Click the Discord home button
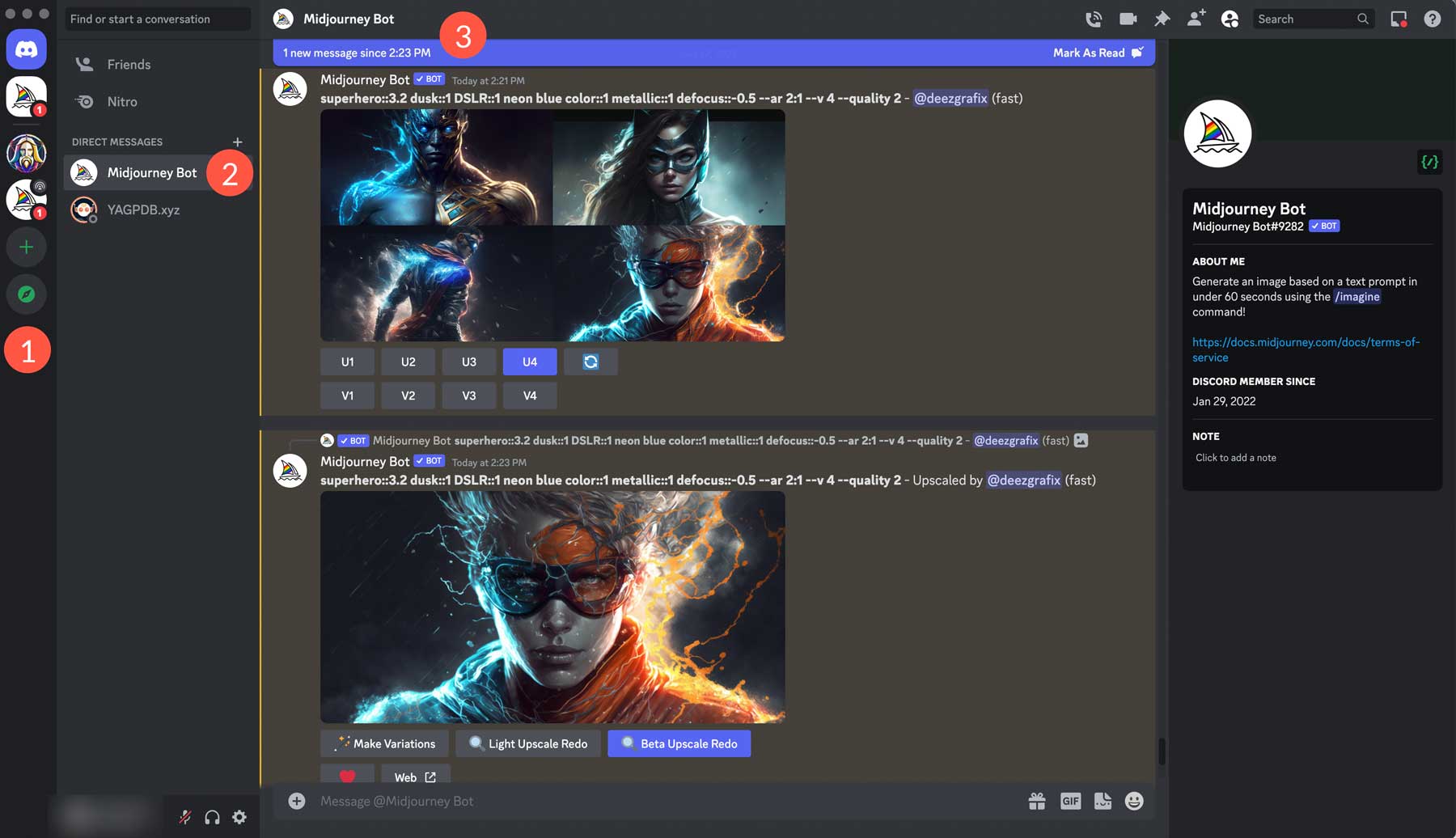This screenshot has height=838, width=1456. pos(26,49)
